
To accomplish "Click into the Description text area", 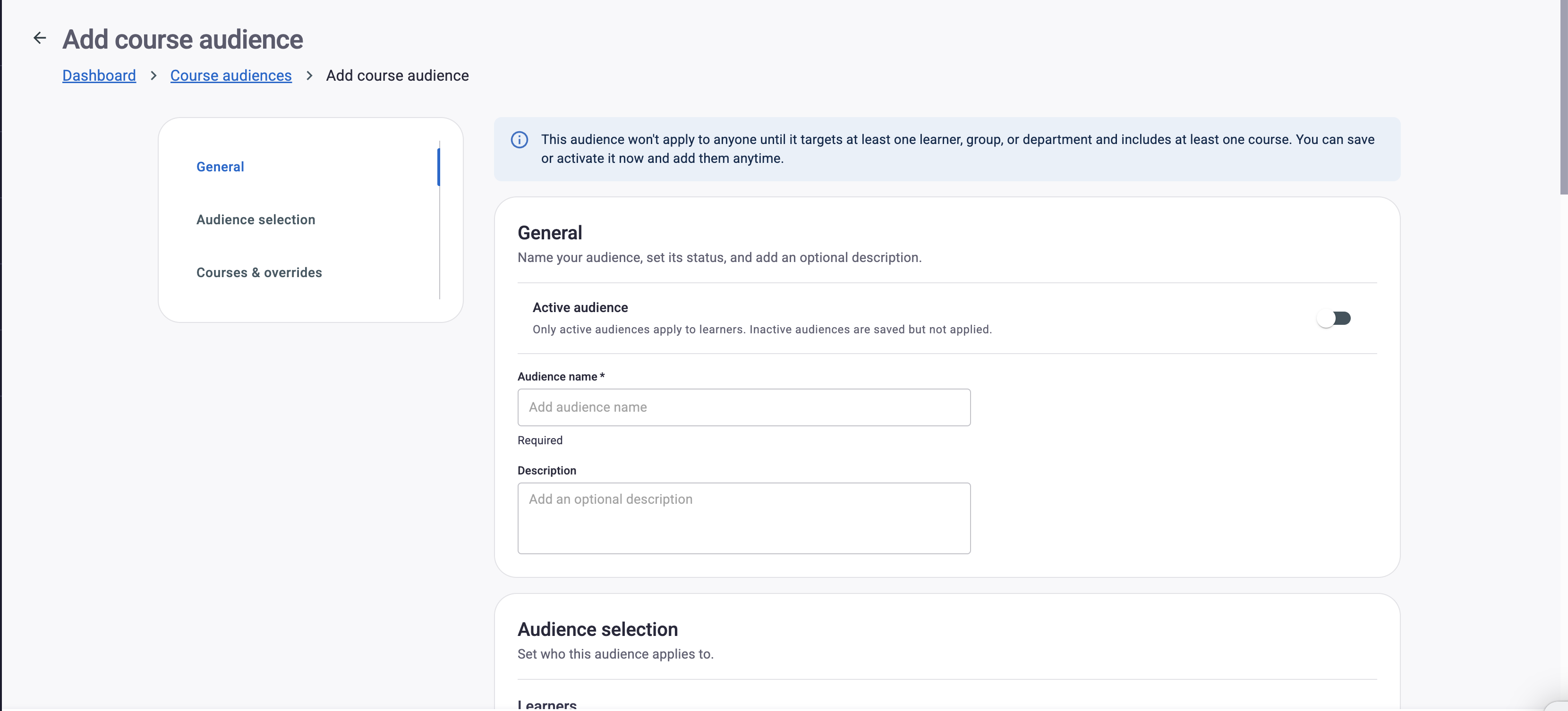I will coord(744,518).
